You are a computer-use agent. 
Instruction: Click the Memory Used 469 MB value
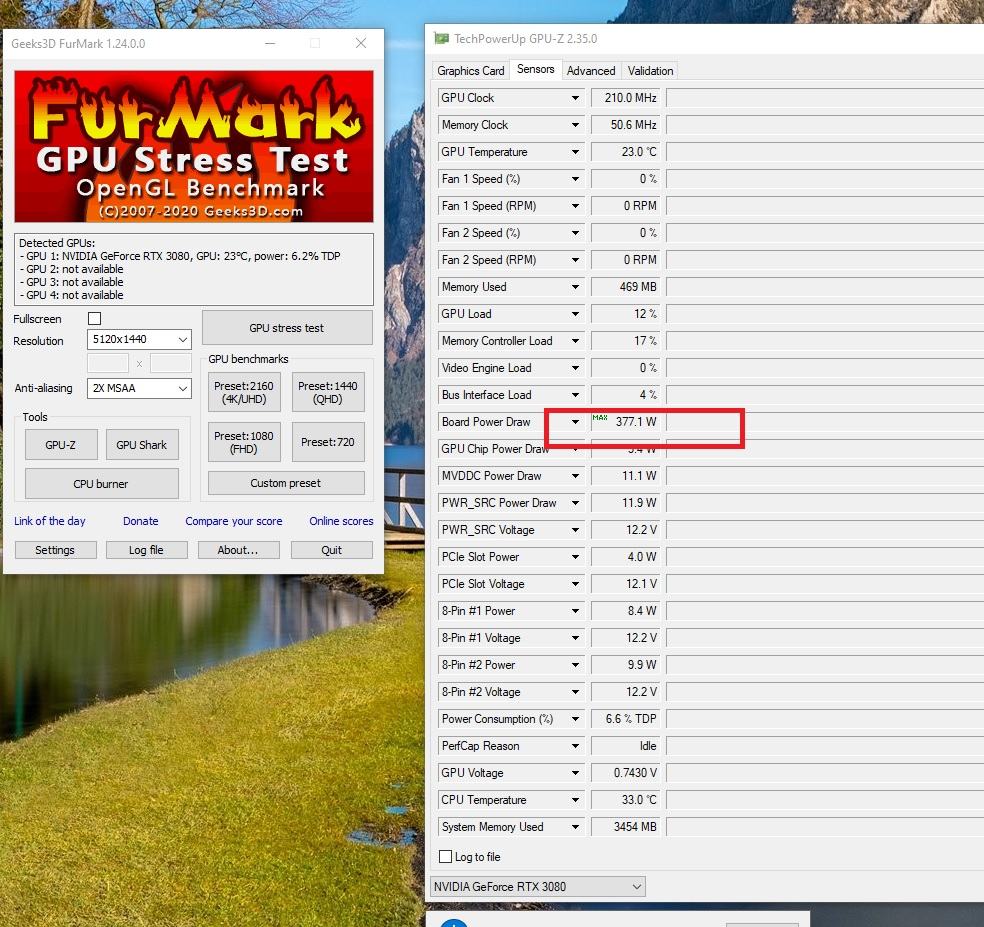click(626, 287)
